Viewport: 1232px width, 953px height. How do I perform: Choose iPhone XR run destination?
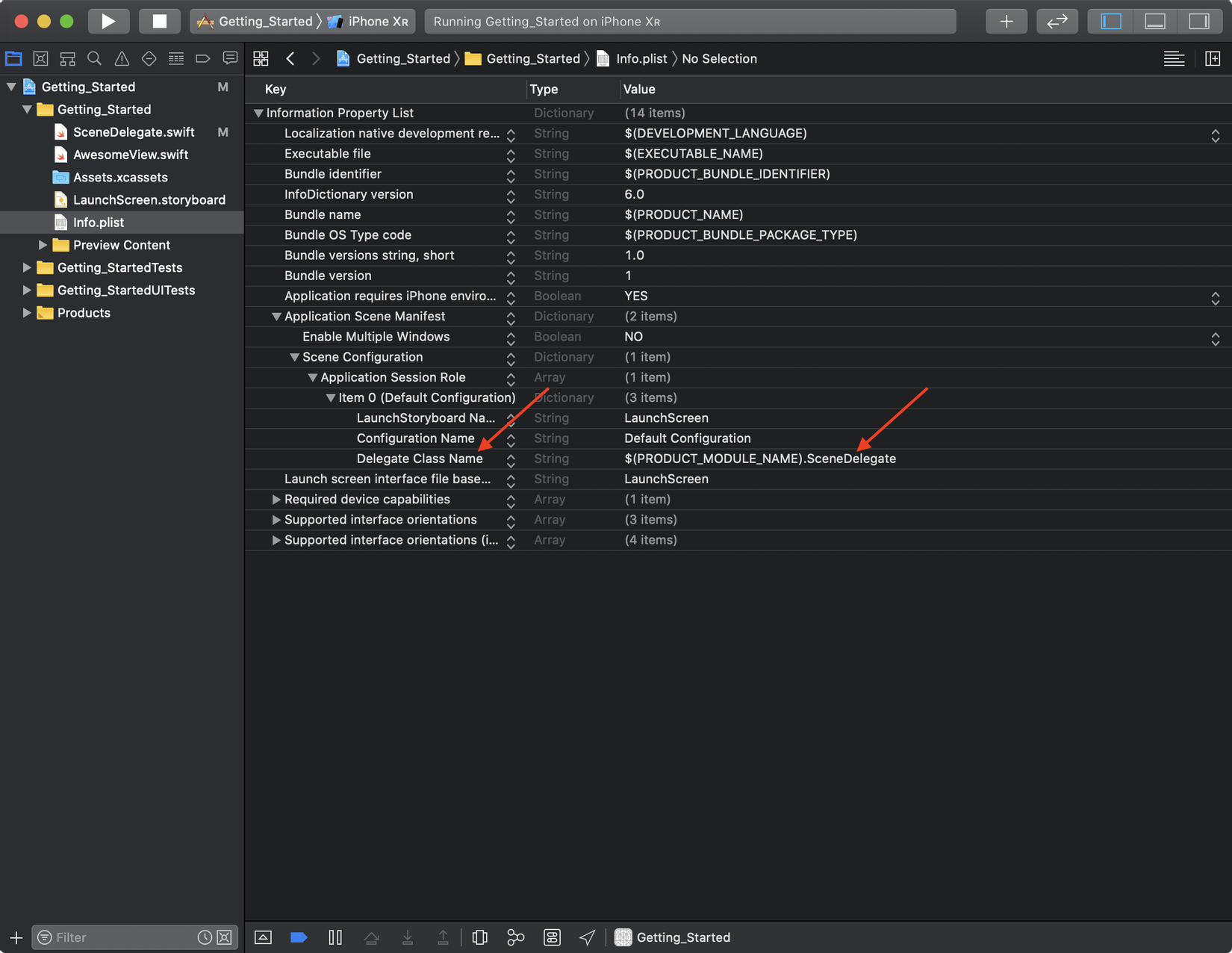[377, 21]
